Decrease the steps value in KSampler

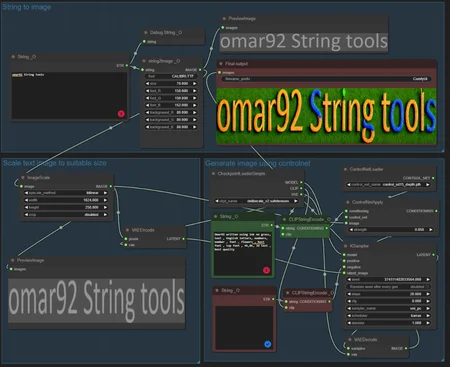pyautogui.click(x=349, y=294)
